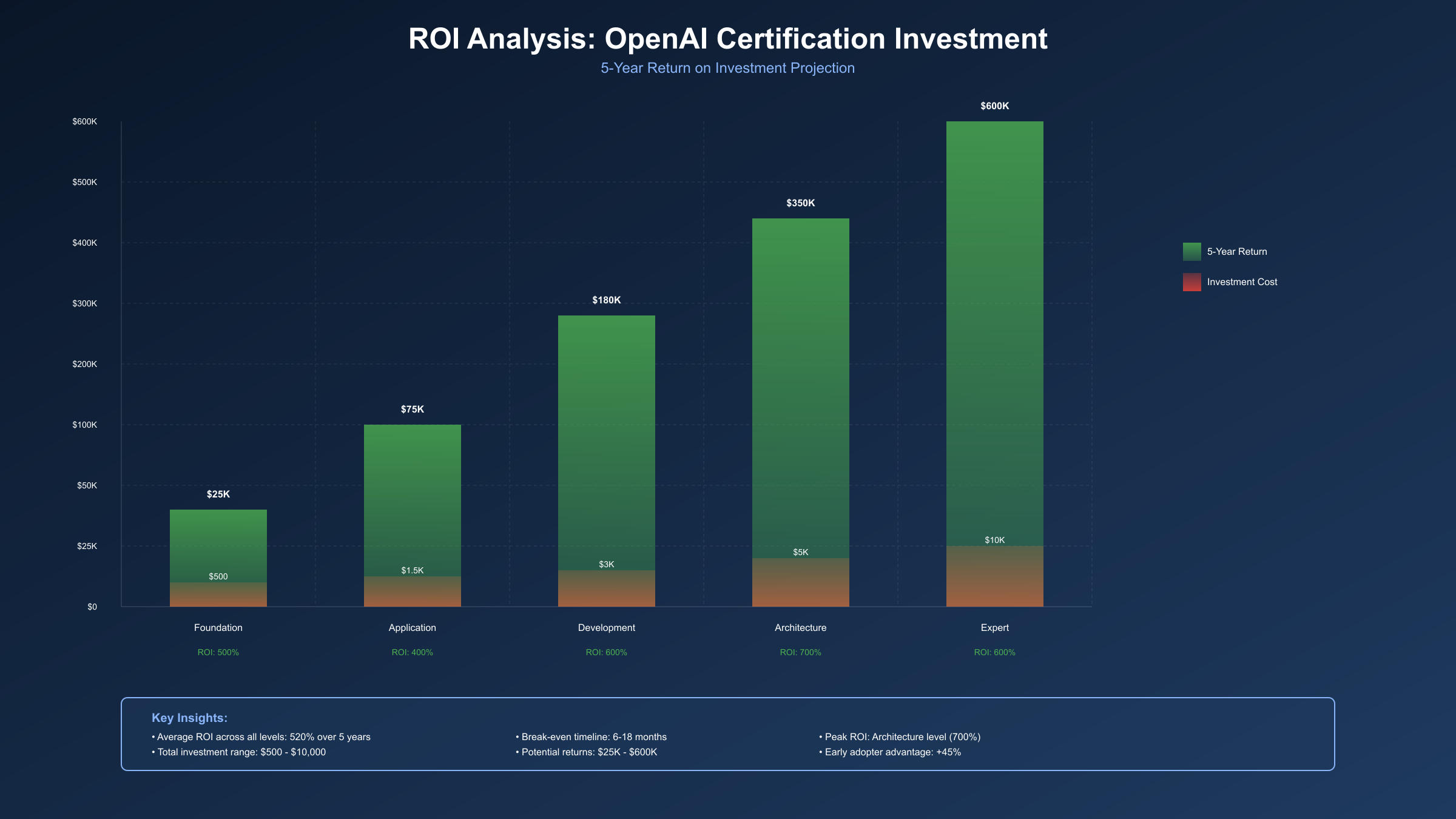Click the Key Insights heading
Screen dimensions: 1456x819
(189, 718)
